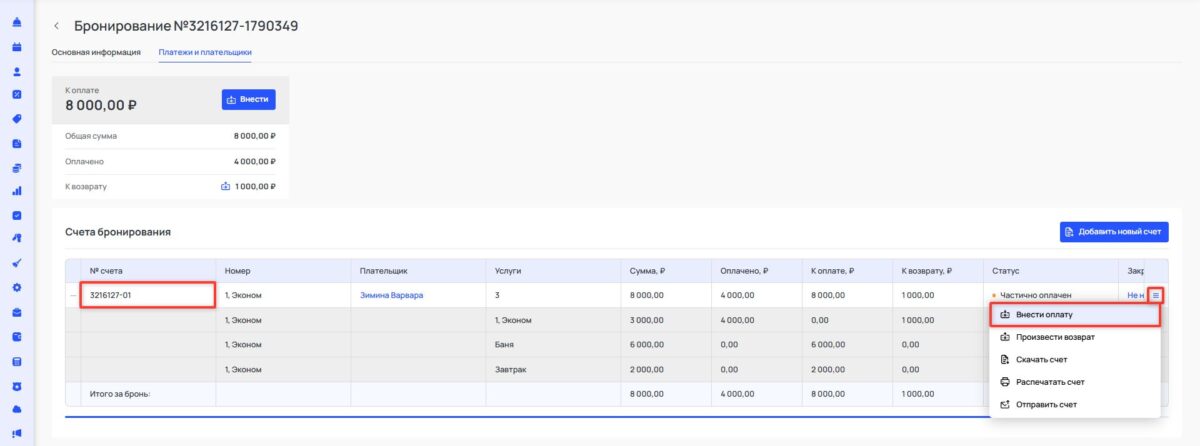
Task: Select Платежи и плательщики tab
Action: (x=204, y=52)
